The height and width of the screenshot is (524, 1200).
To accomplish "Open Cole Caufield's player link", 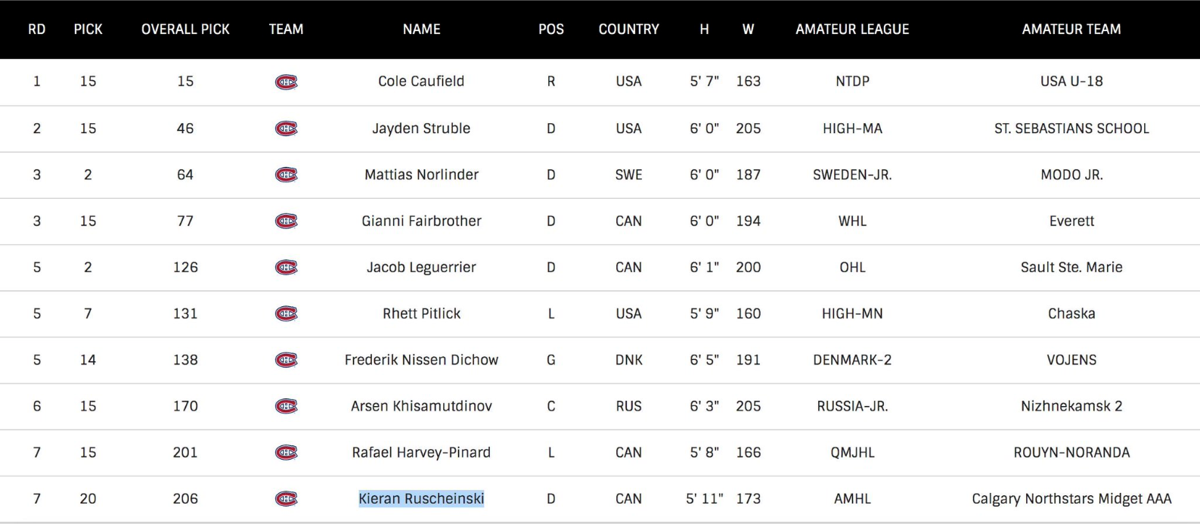I will pos(421,82).
